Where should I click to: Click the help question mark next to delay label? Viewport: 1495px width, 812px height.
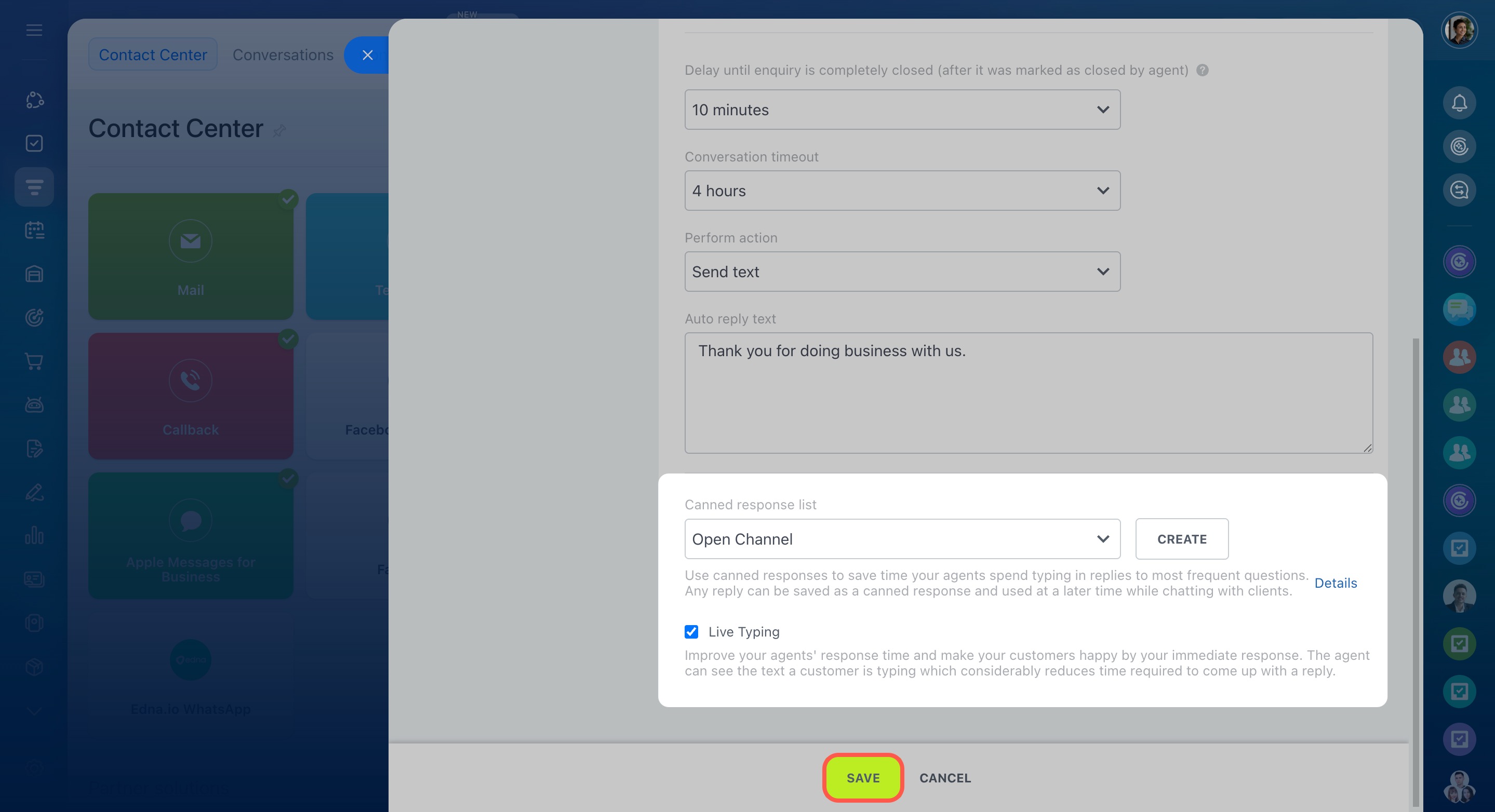pos(1203,70)
